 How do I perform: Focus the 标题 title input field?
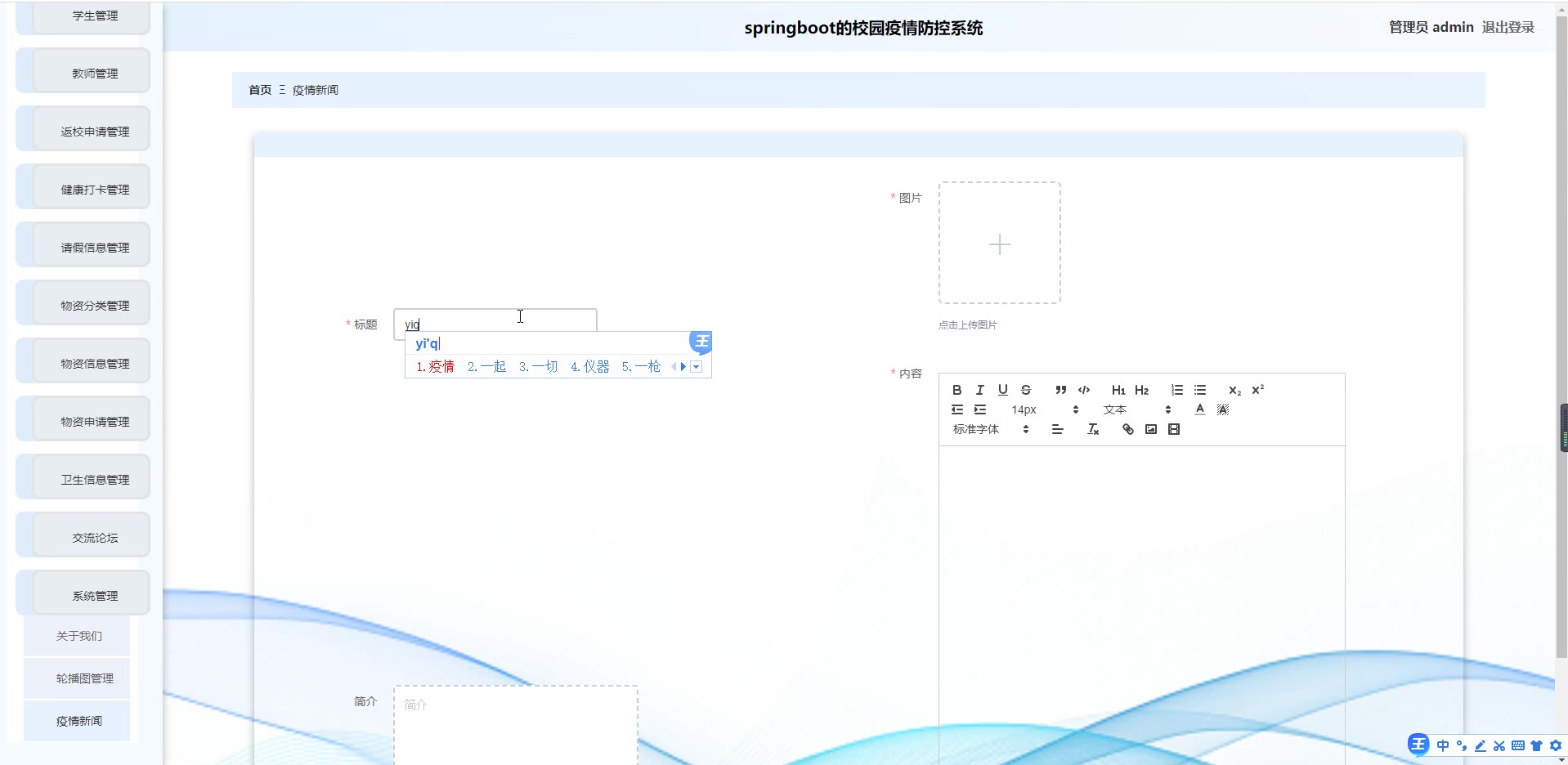coord(495,324)
